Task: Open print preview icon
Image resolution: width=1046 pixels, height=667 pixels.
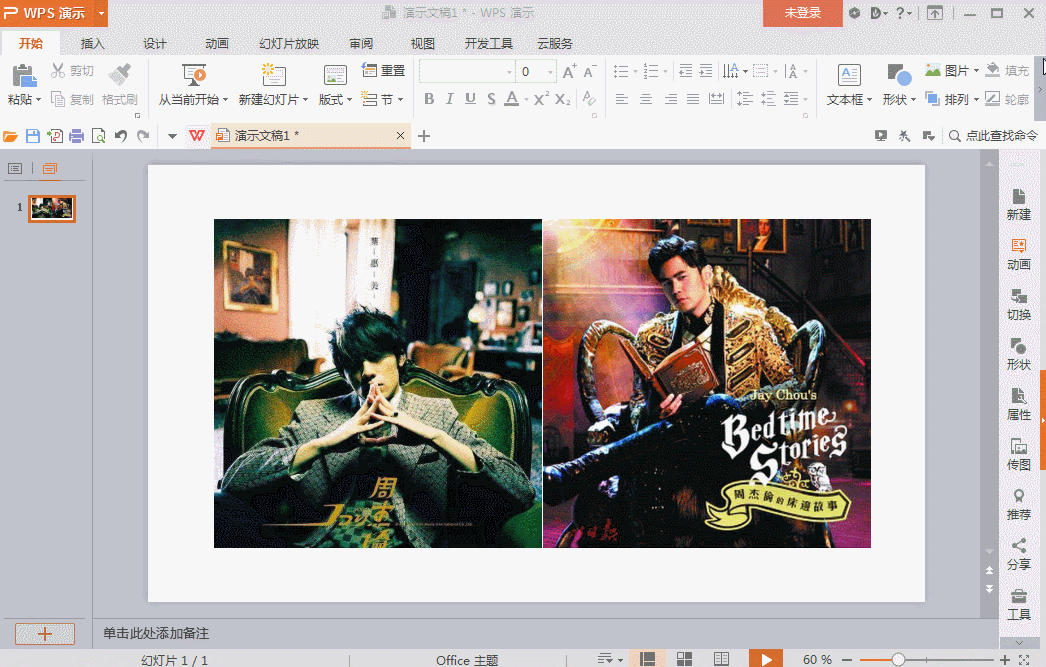Action: [99, 136]
